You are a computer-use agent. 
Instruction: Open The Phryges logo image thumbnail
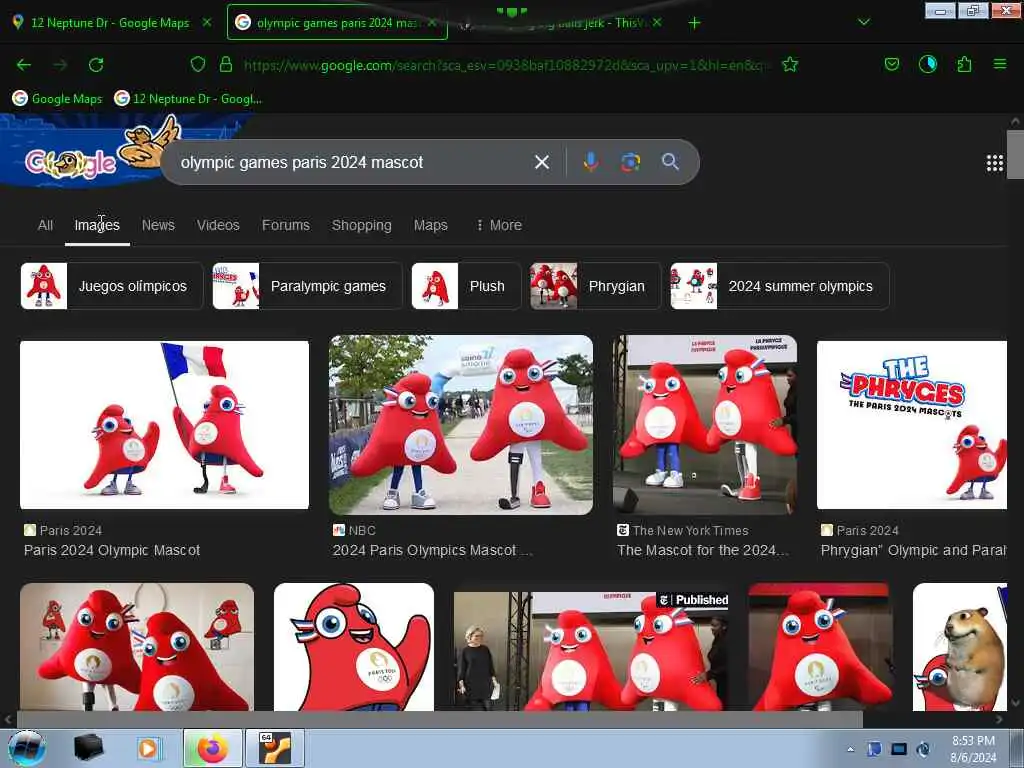pyautogui.click(x=912, y=424)
